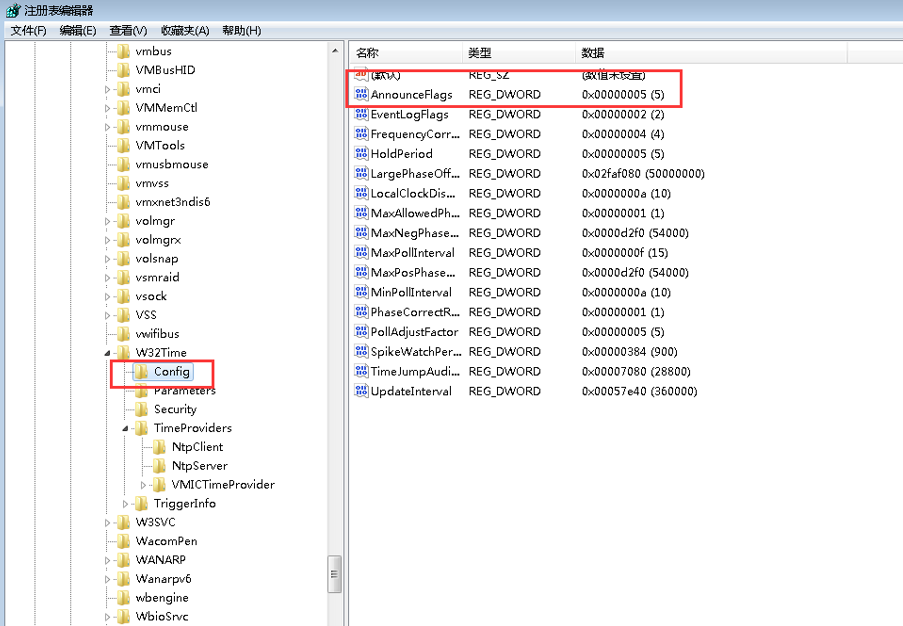Open the 文件(F) menu
Image resolution: width=903 pixels, height=626 pixels.
[29, 30]
